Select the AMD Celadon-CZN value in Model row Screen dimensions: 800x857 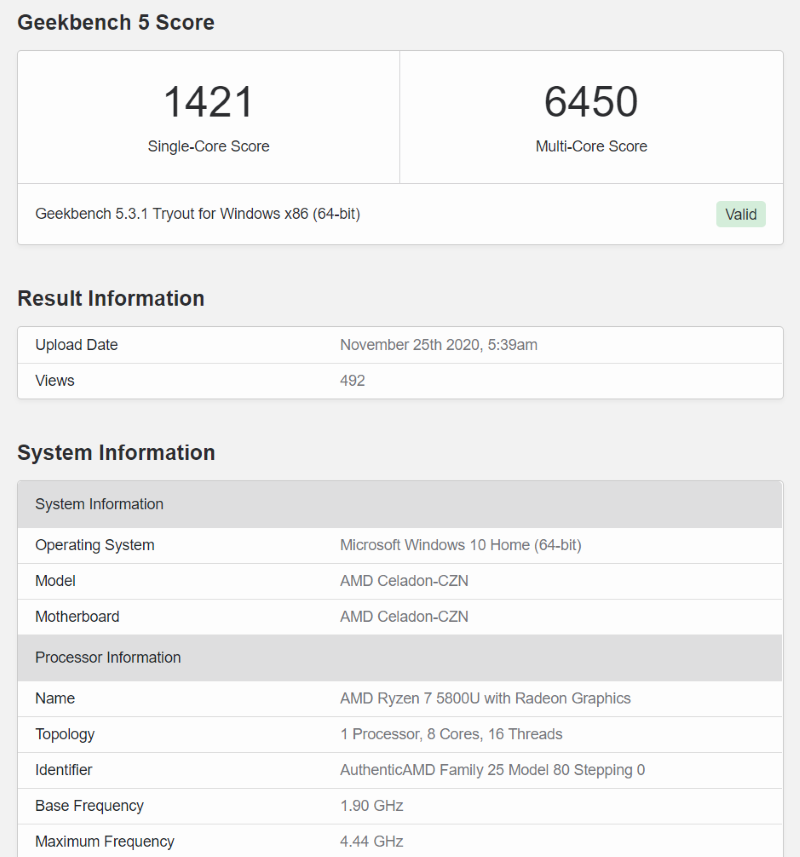coord(404,580)
